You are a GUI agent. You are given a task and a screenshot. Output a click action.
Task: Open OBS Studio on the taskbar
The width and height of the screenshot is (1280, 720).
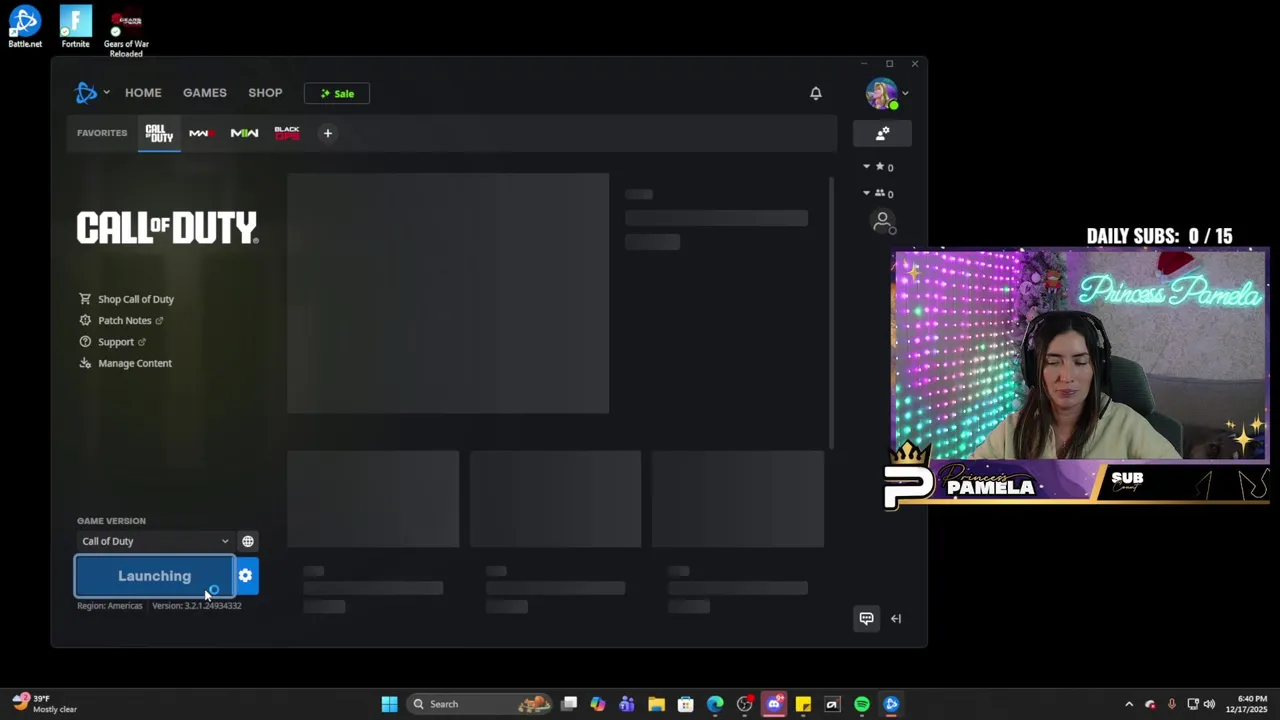tap(744, 704)
